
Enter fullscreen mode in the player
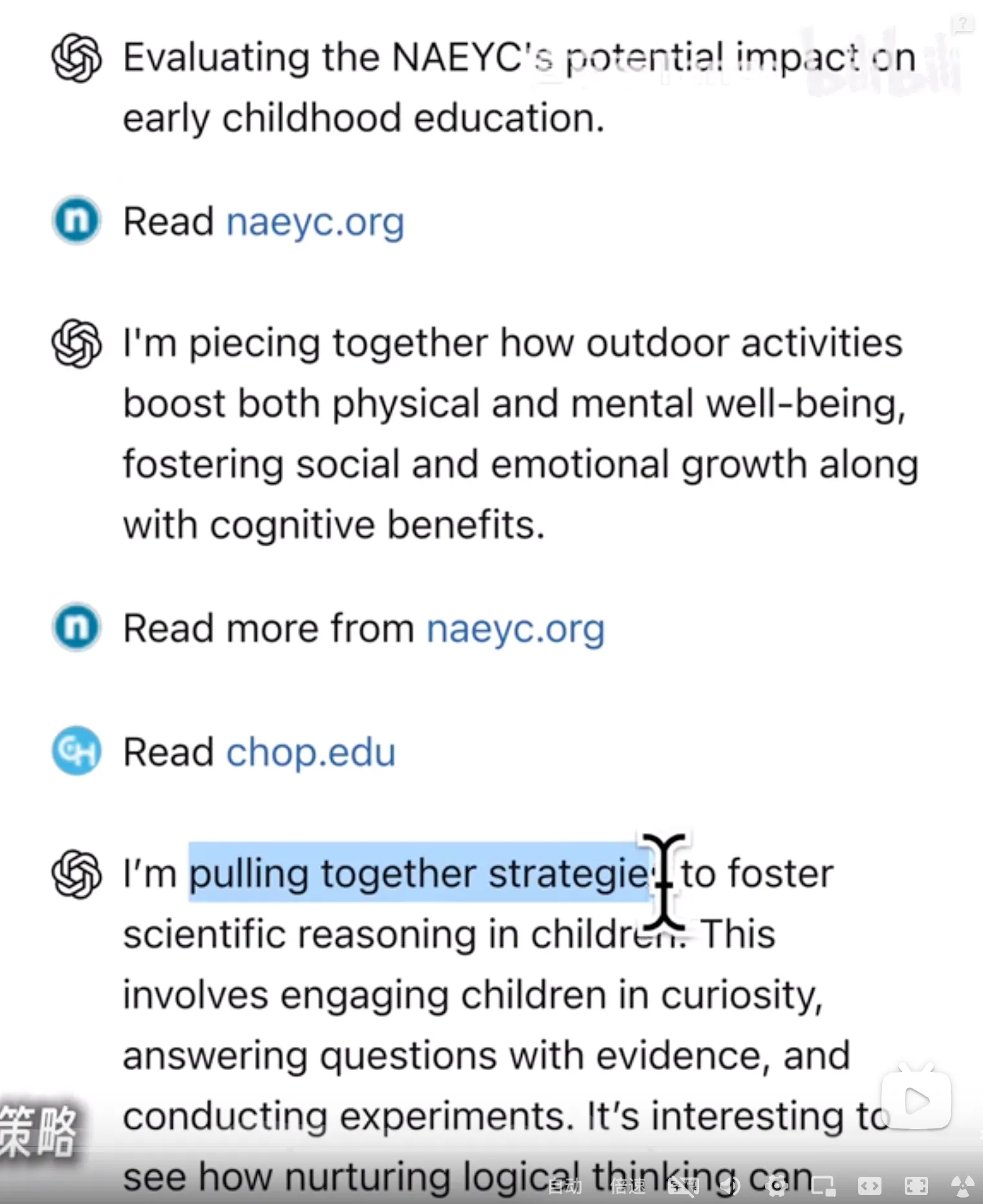coord(916,1186)
